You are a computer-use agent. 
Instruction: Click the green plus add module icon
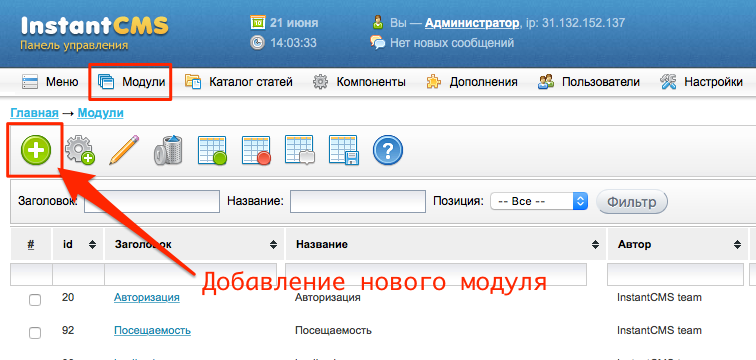(x=36, y=150)
